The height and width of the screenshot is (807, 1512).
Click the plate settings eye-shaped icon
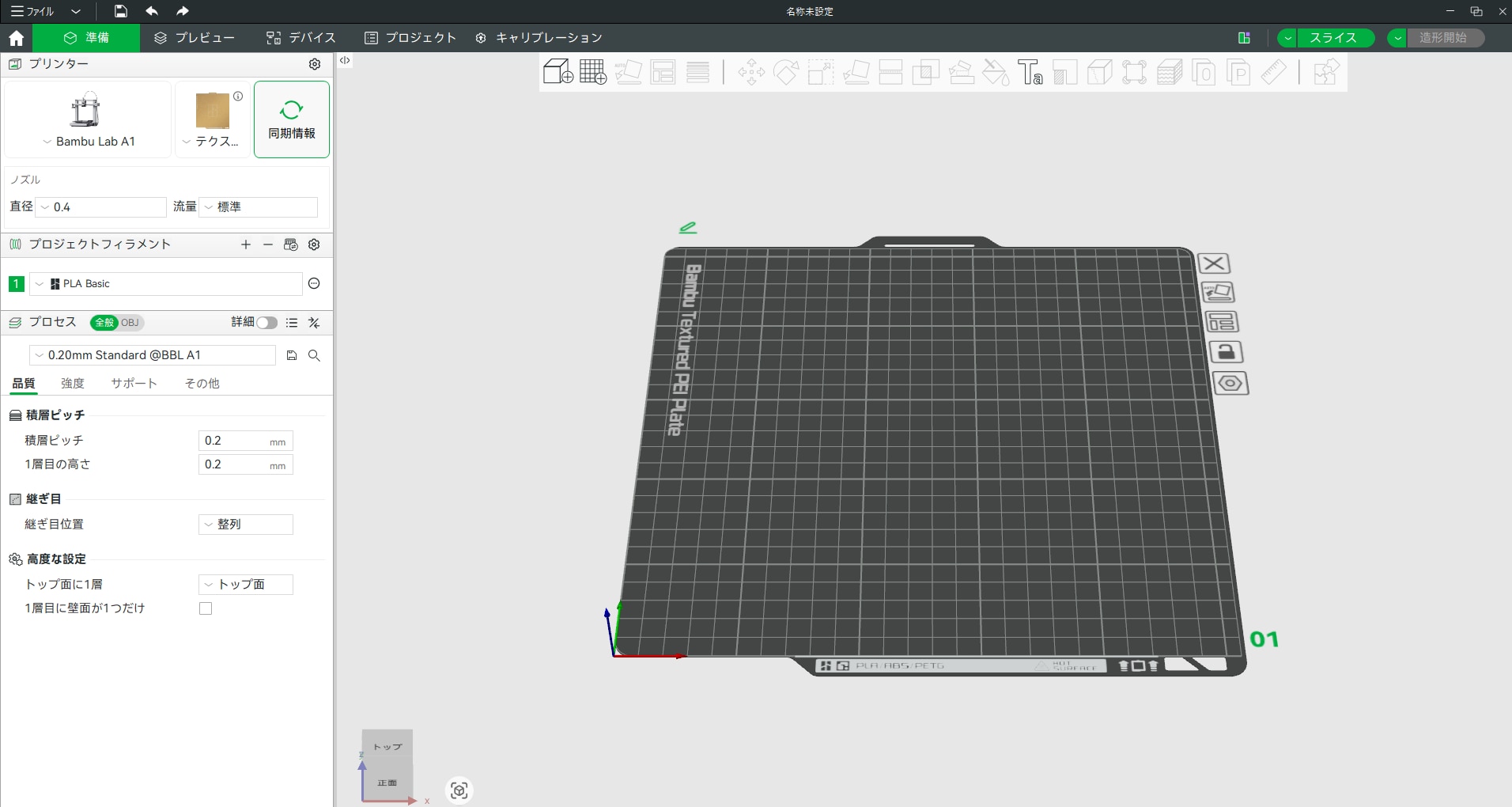pyautogui.click(x=1230, y=384)
